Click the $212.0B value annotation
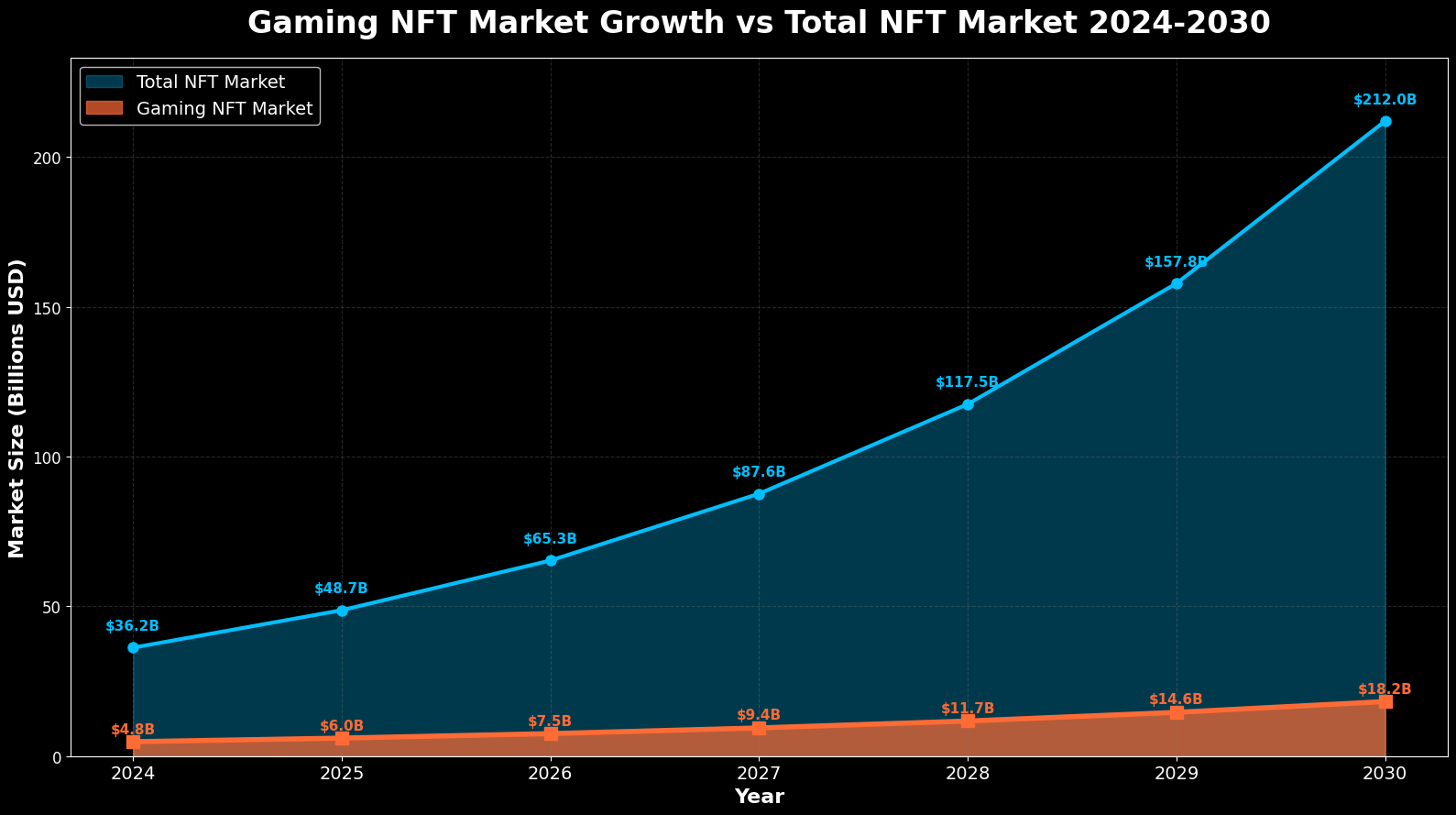Image resolution: width=1456 pixels, height=815 pixels. (1385, 100)
